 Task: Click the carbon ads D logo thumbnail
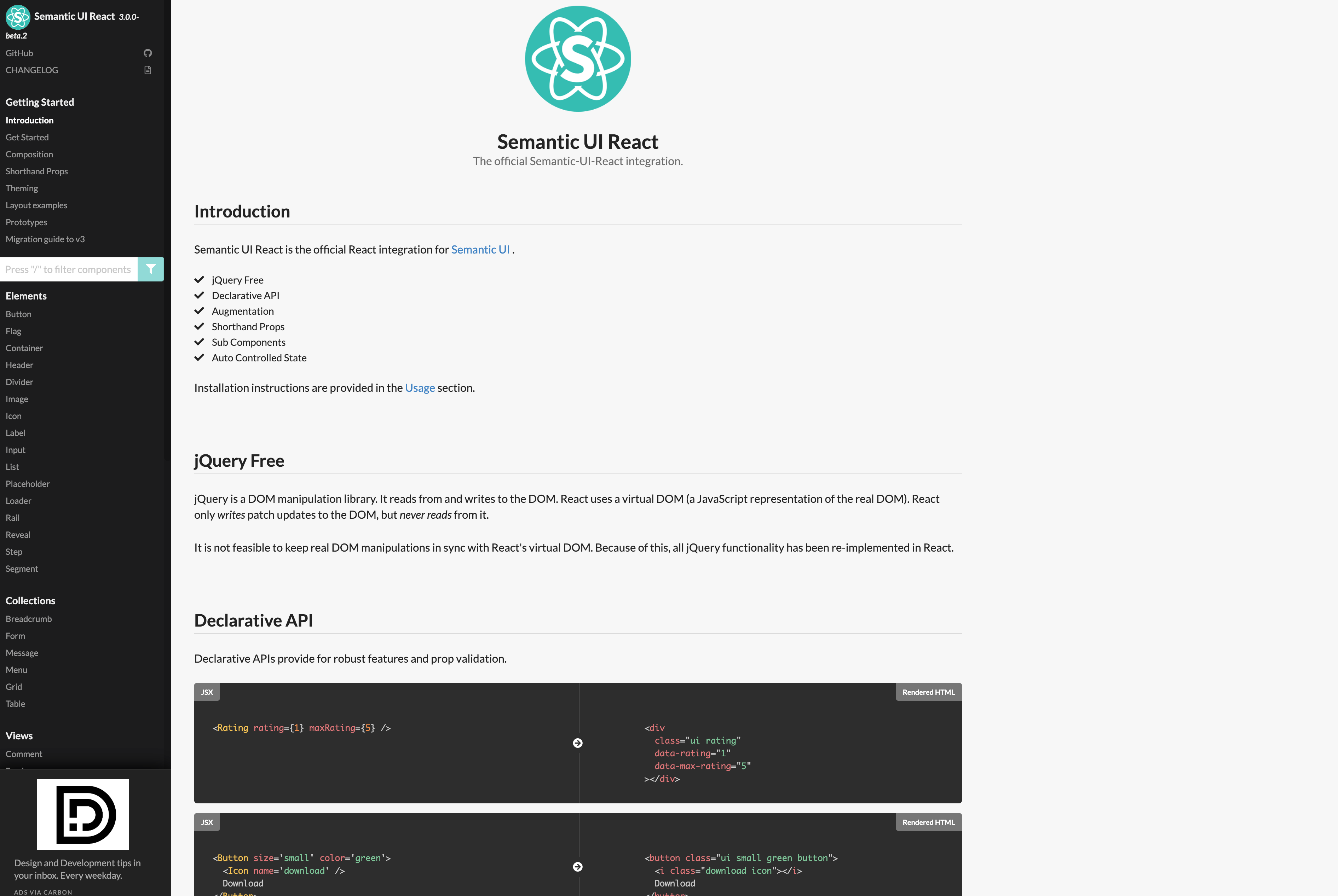pyautogui.click(x=82, y=814)
